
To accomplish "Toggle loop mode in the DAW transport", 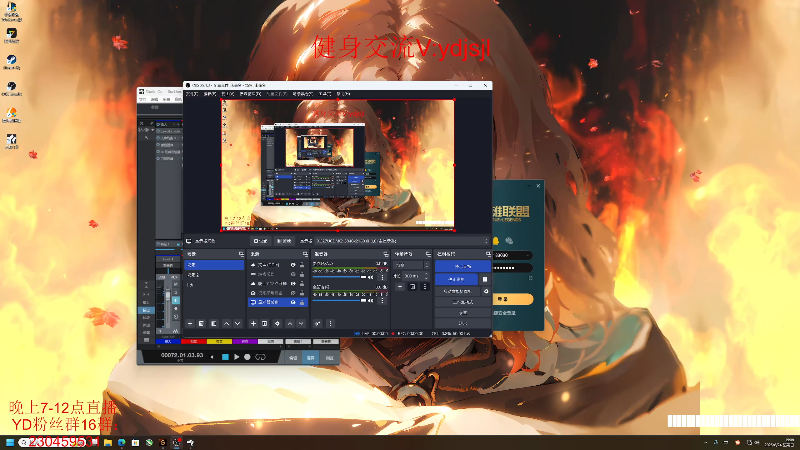I will click(x=260, y=357).
